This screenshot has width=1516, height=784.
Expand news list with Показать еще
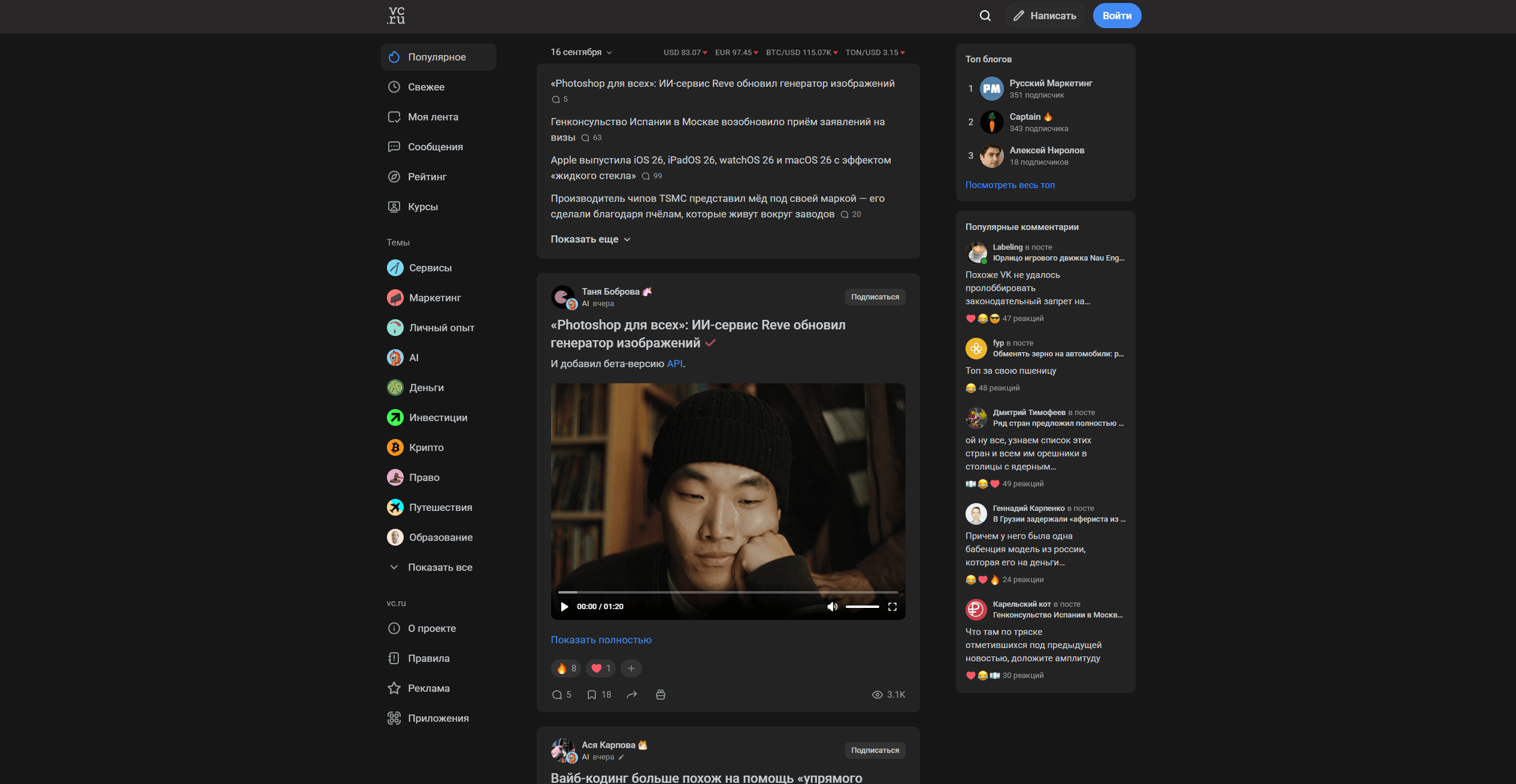point(591,240)
